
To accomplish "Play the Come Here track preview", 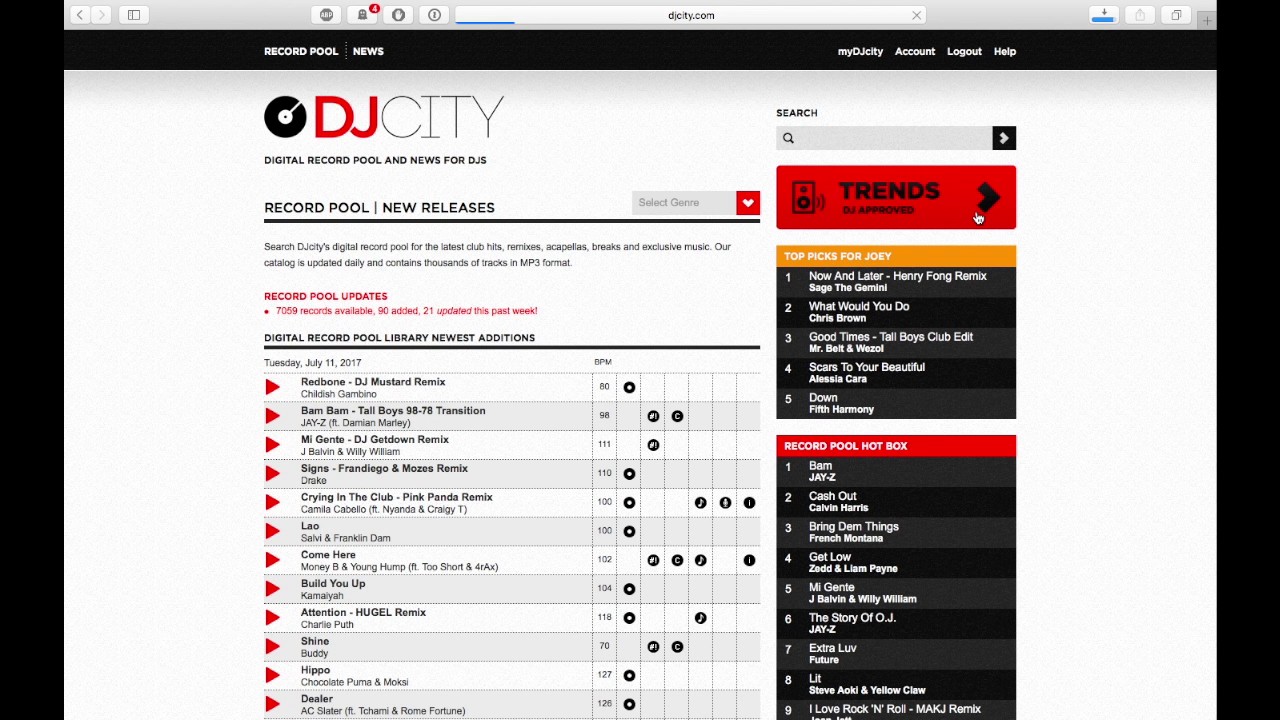I will pos(272,560).
